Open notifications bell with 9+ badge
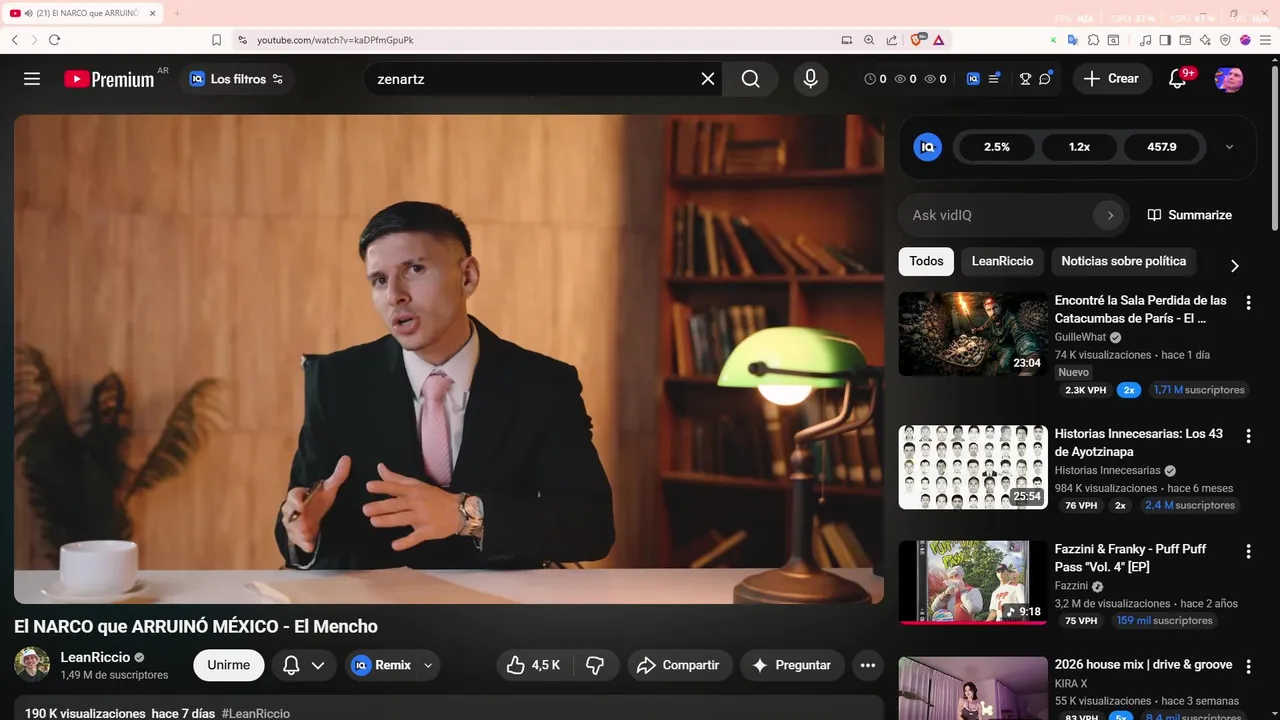 (1178, 79)
